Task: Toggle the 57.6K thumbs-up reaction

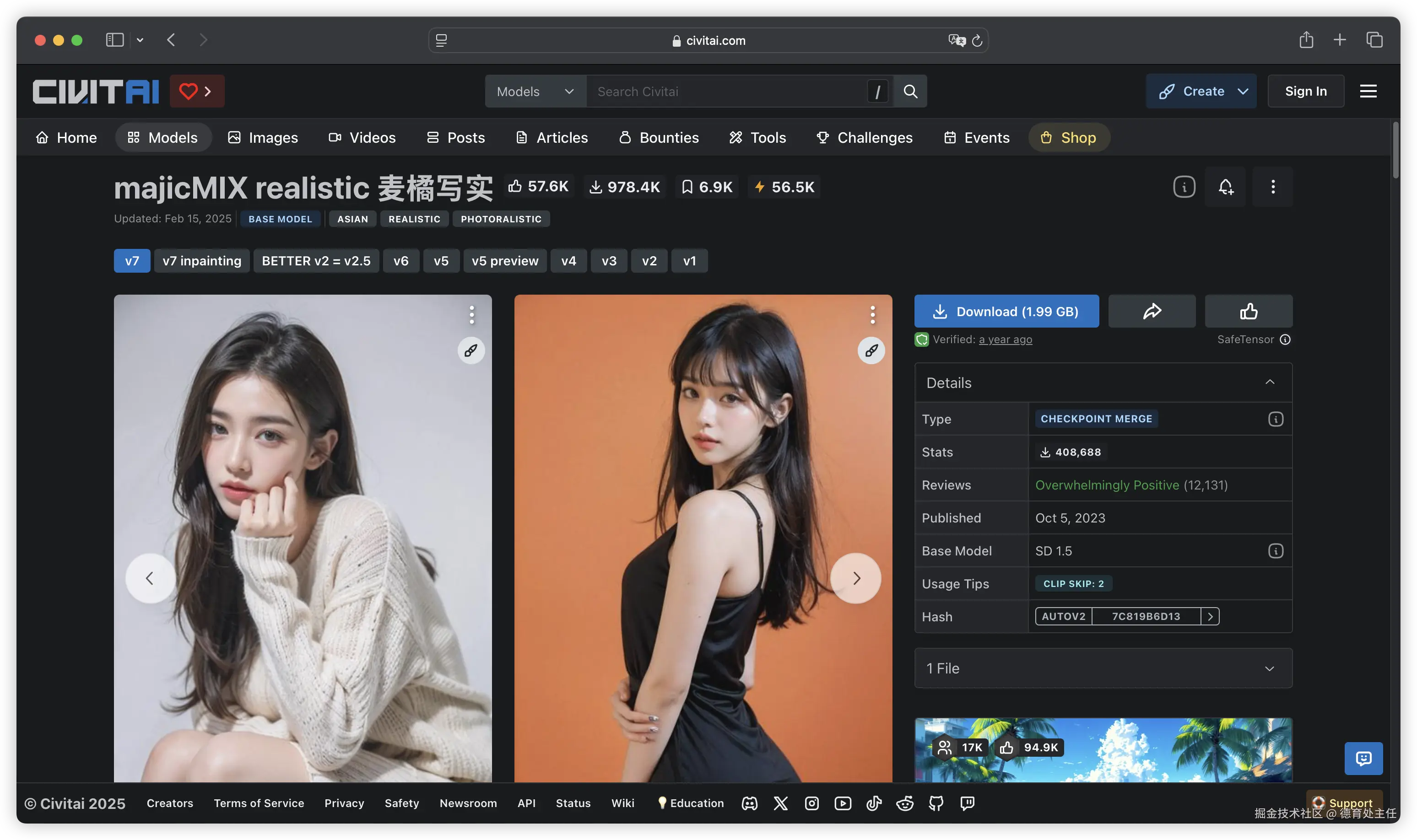Action: 538,186
